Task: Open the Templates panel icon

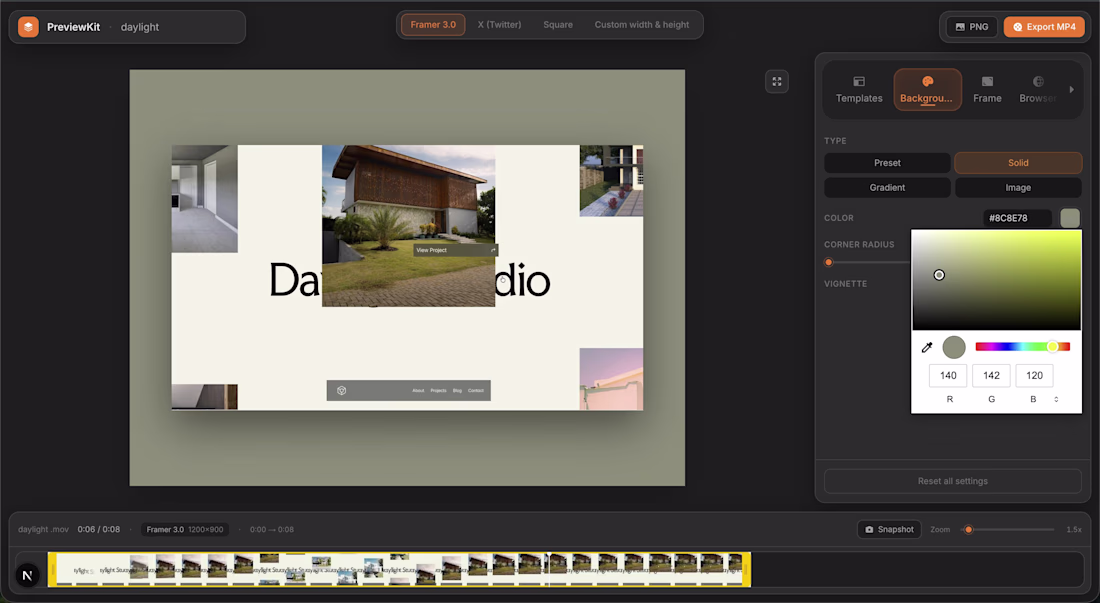Action: pos(859,81)
